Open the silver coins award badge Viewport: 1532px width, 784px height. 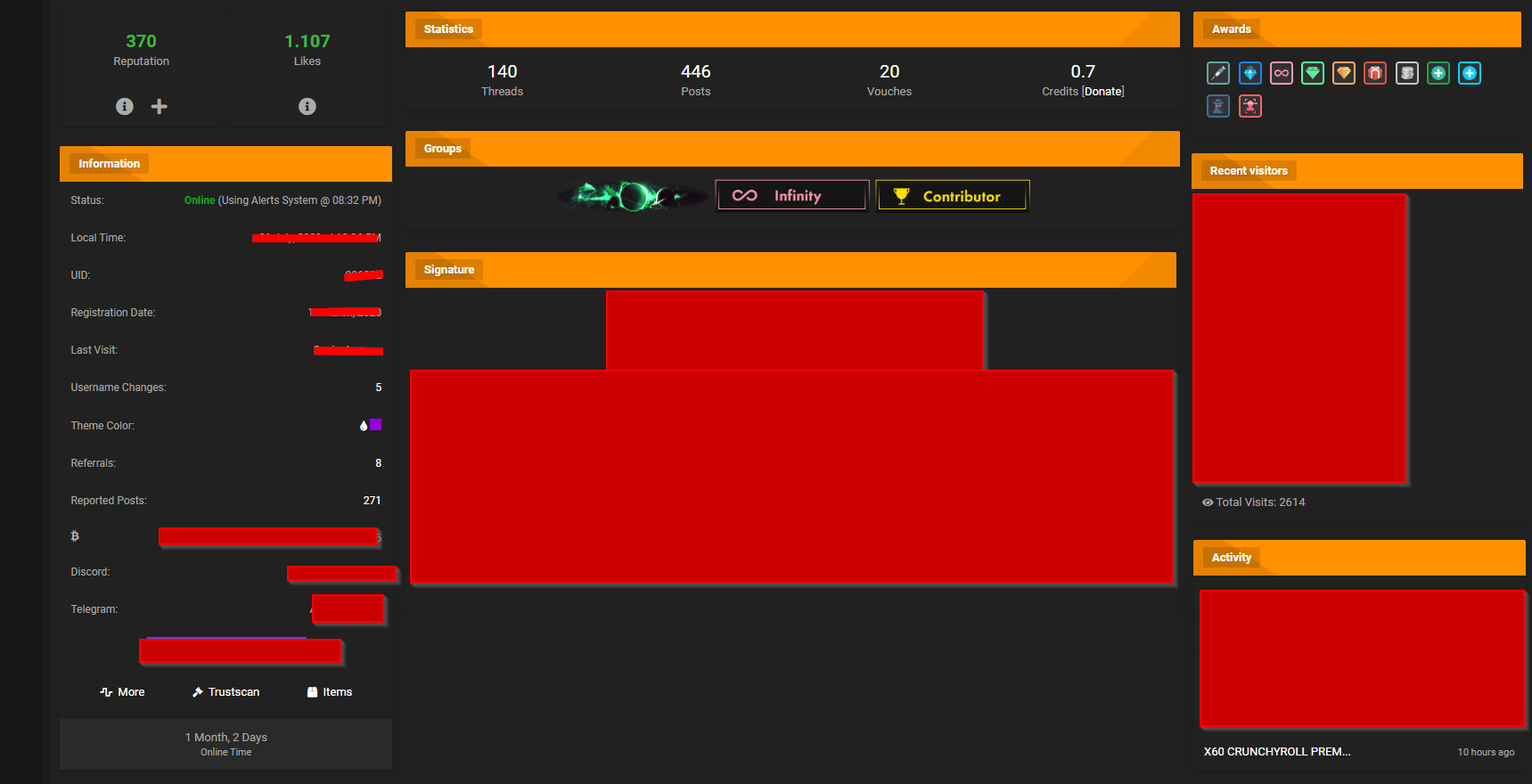click(1407, 73)
